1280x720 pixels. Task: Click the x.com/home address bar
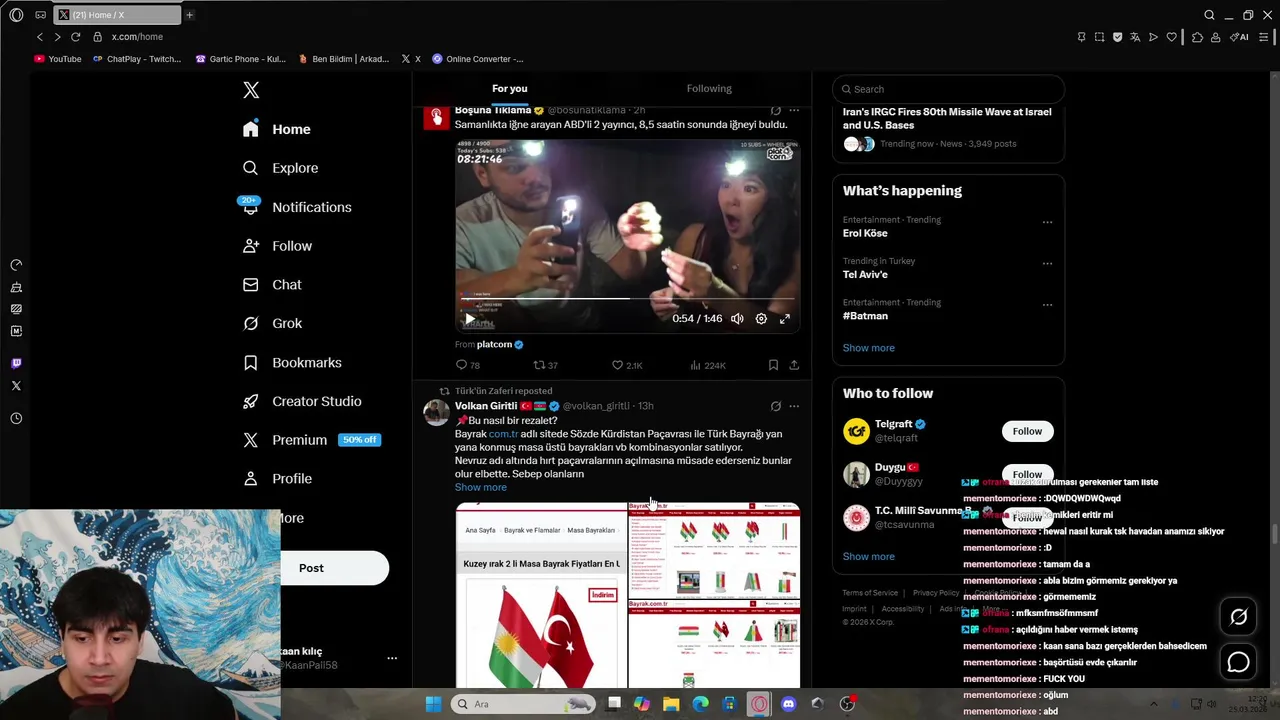point(137,37)
